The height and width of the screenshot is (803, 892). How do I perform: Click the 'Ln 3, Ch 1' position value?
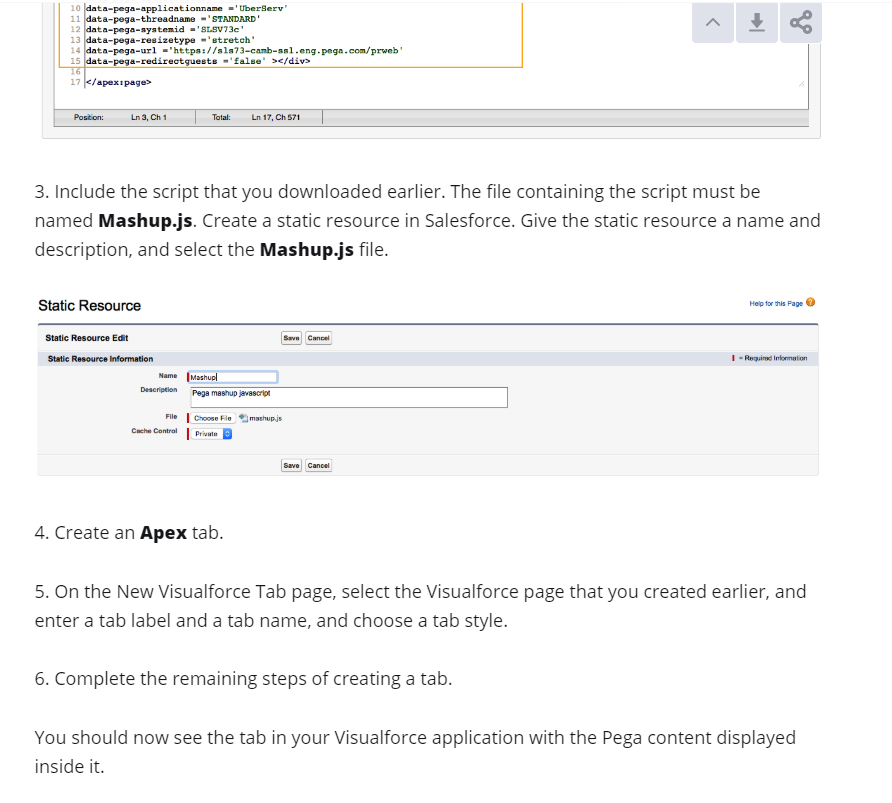pyautogui.click(x=149, y=117)
